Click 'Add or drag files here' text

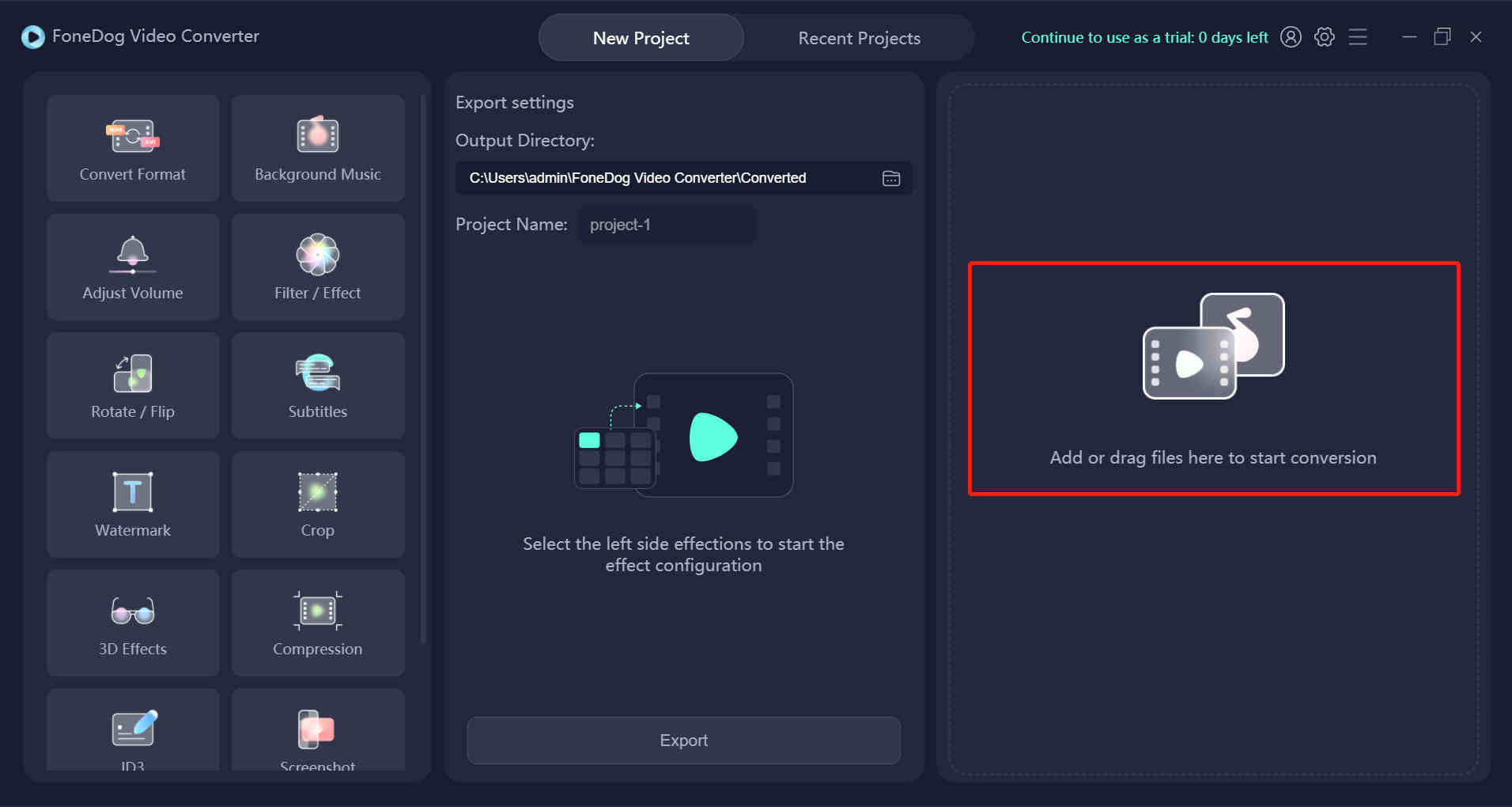click(x=1213, y=457)
